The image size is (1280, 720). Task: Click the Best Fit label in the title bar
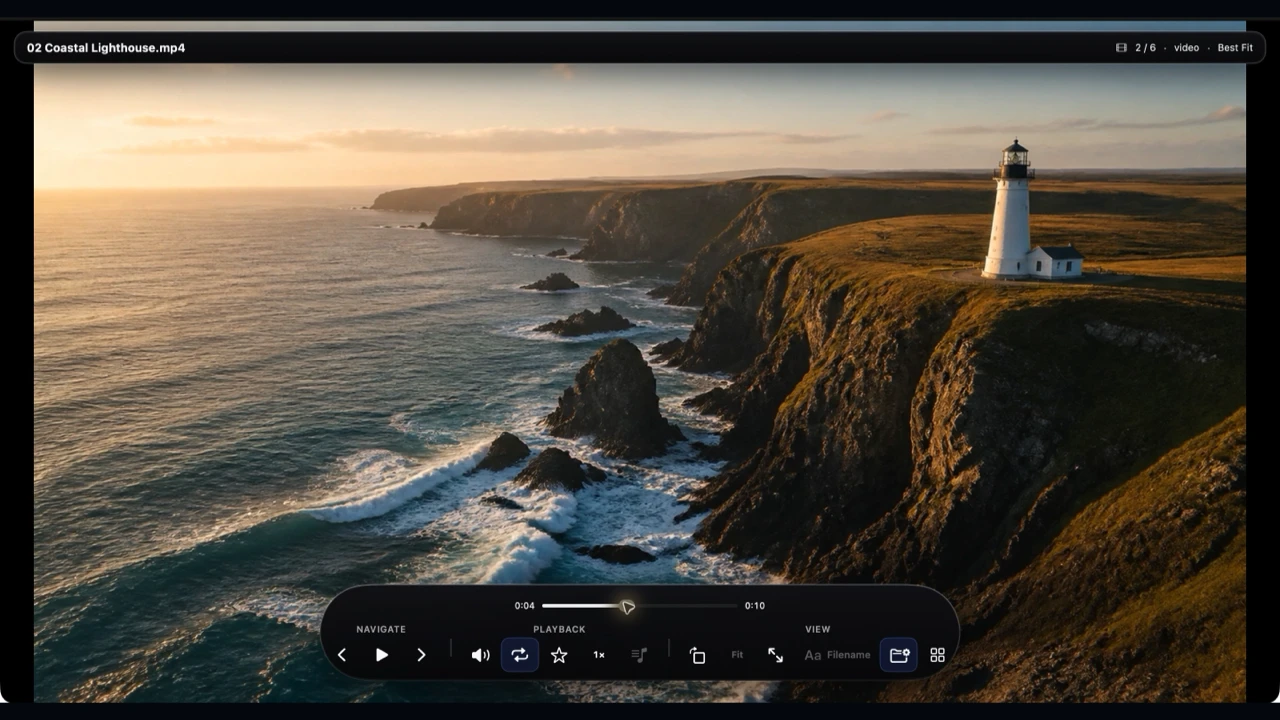(x=1235, y=48)
